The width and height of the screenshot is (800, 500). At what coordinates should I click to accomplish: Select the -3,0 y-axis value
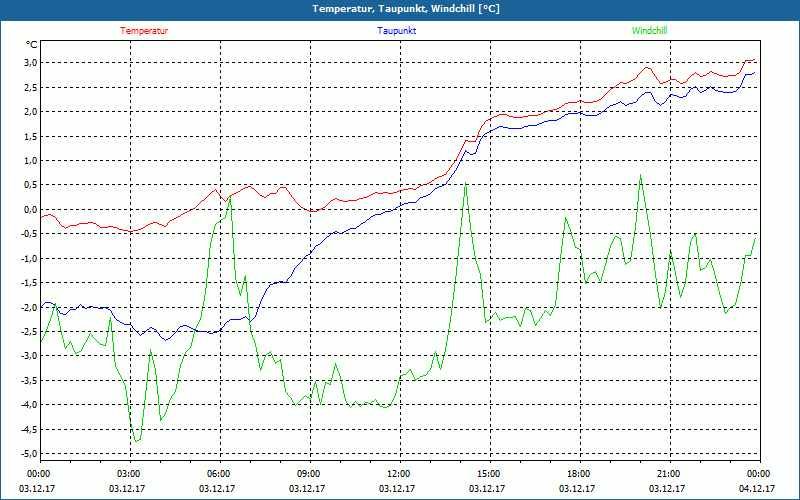[30, 356]
